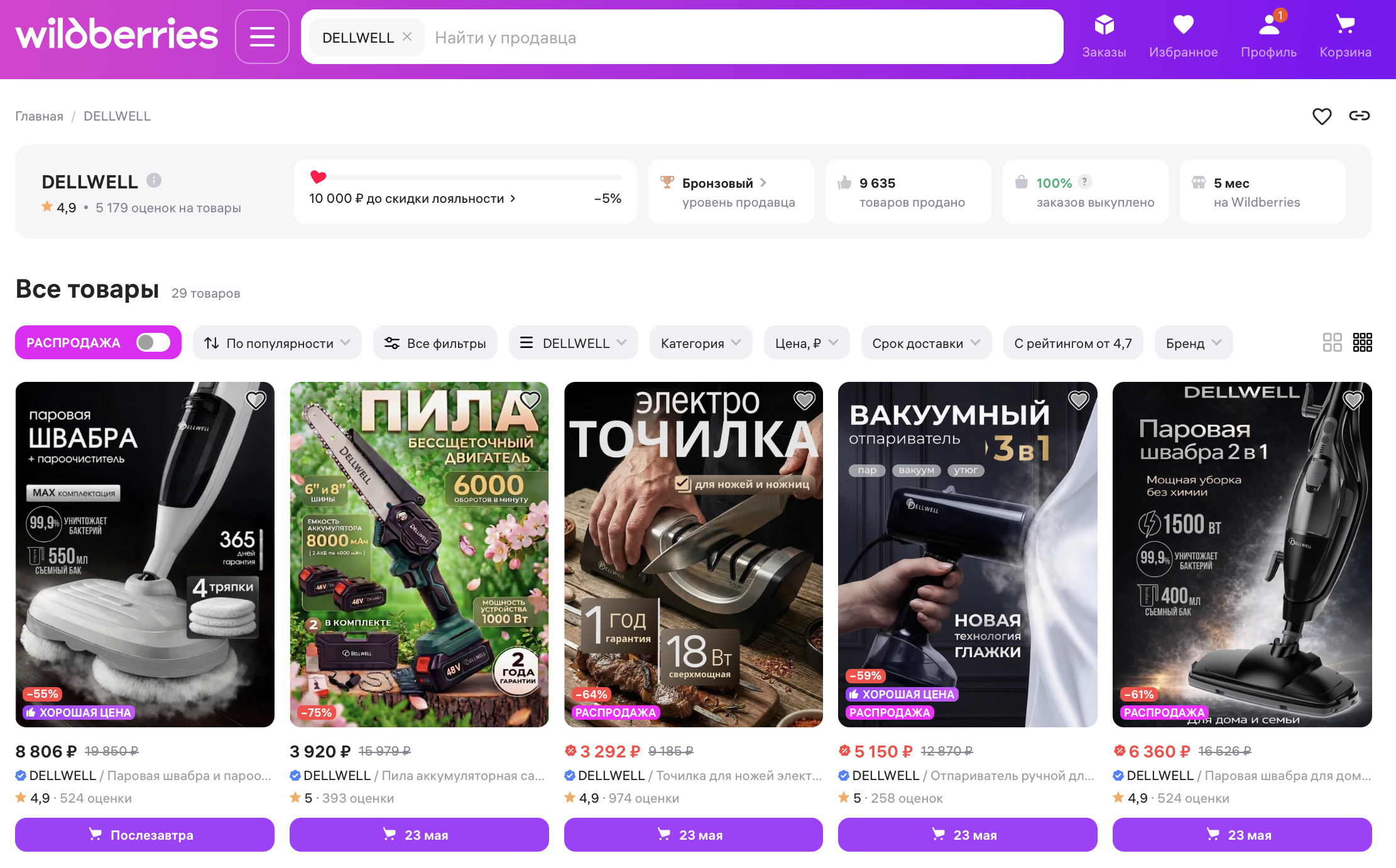Favorite the Паровая швабра 2в1 card

click(1353, 400)
